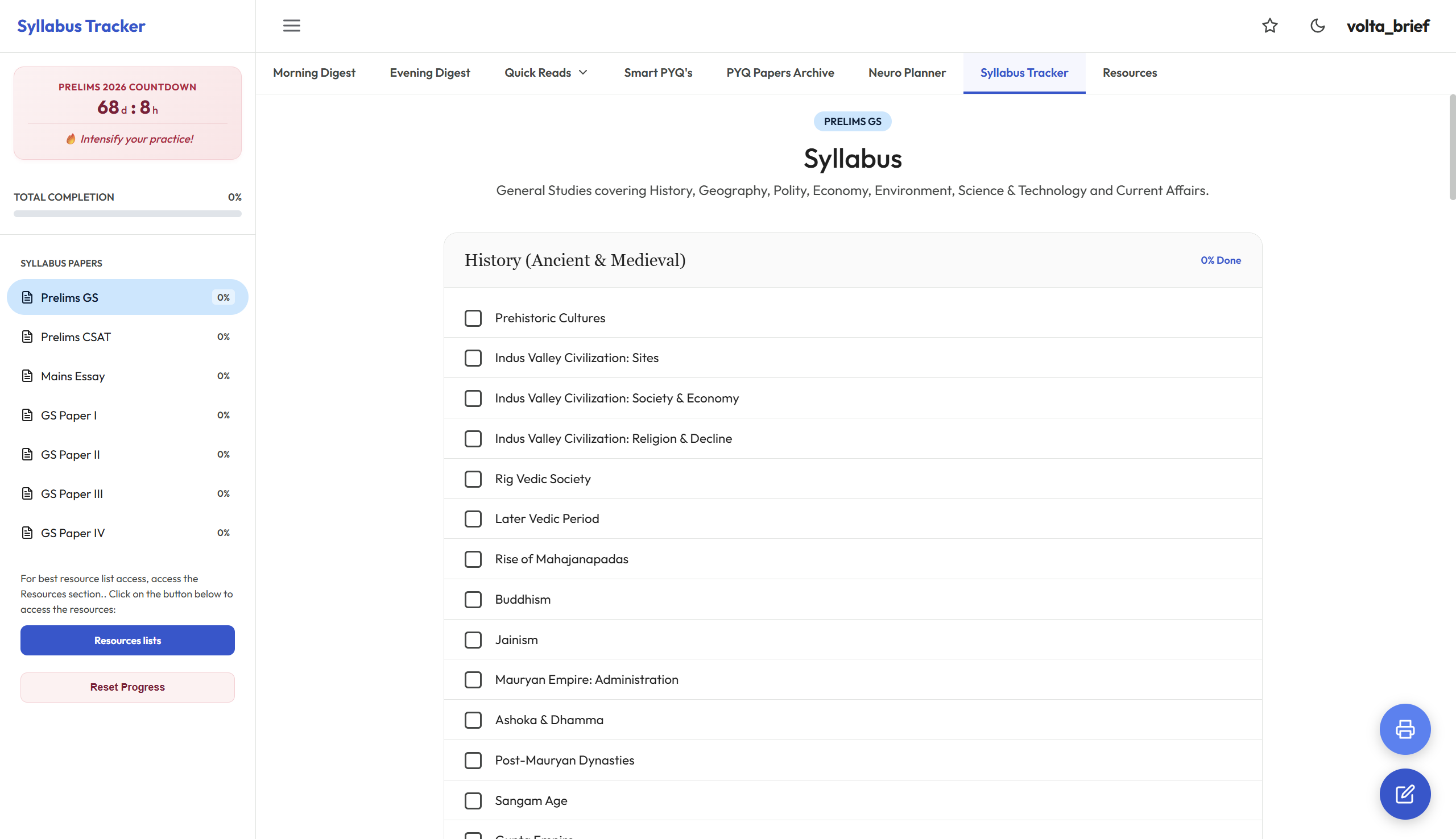Select the Mains Essay paper icon in sidebar
The height and width of the screenshot is (839, 1456).
click(27, 376)
